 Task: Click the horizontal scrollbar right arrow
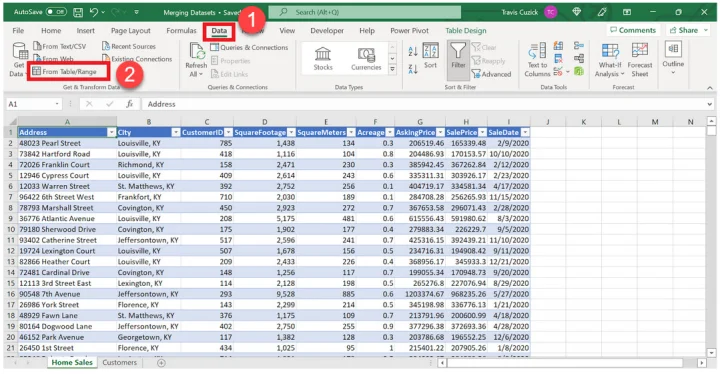(702, 363)
